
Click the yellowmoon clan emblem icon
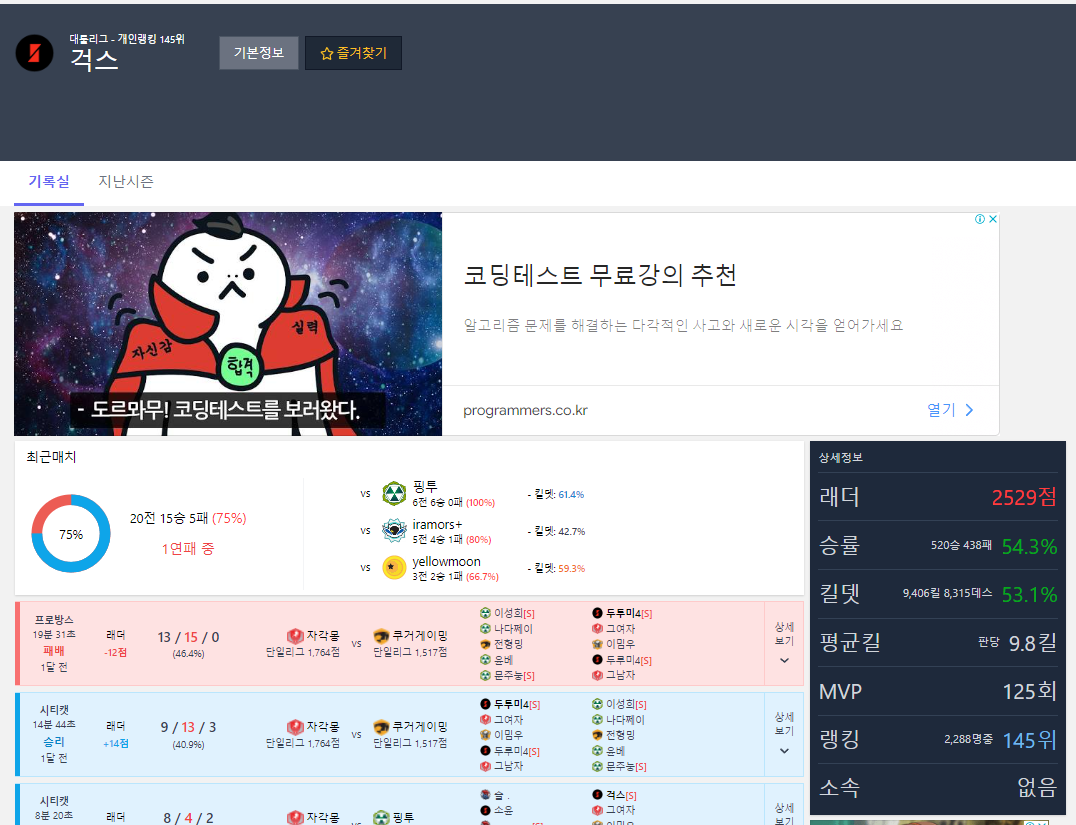click(394, 567)
